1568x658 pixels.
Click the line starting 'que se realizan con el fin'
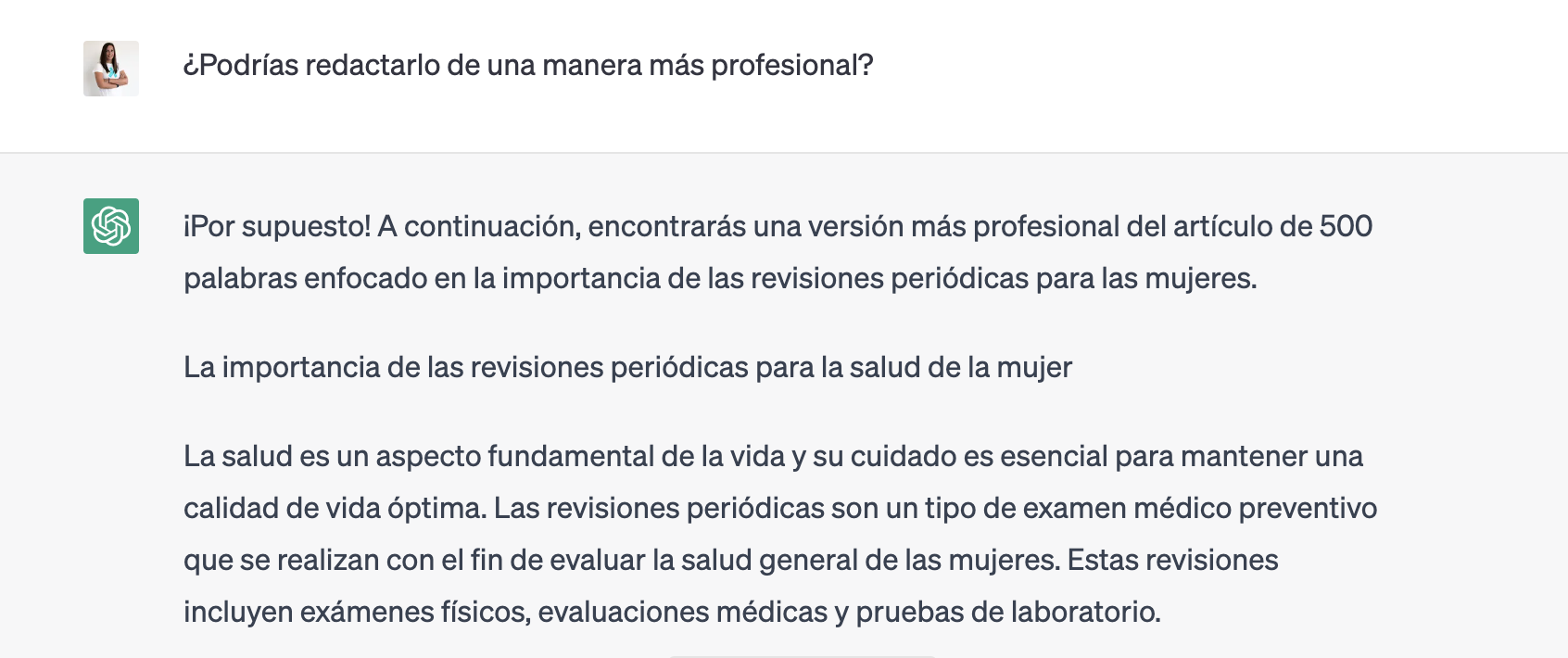730,561
